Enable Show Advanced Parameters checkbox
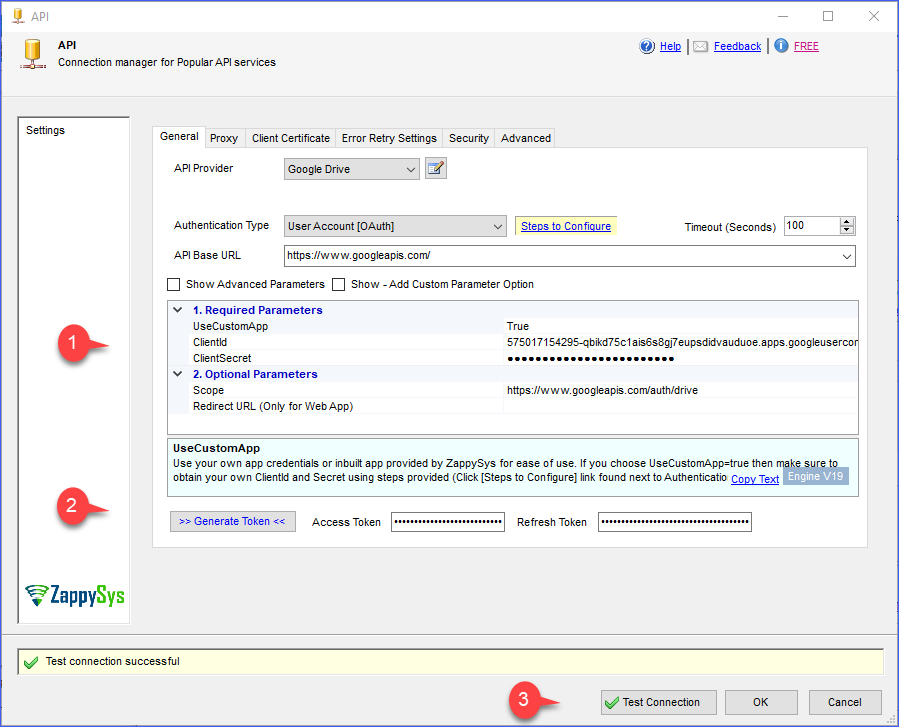 [174, 284]
